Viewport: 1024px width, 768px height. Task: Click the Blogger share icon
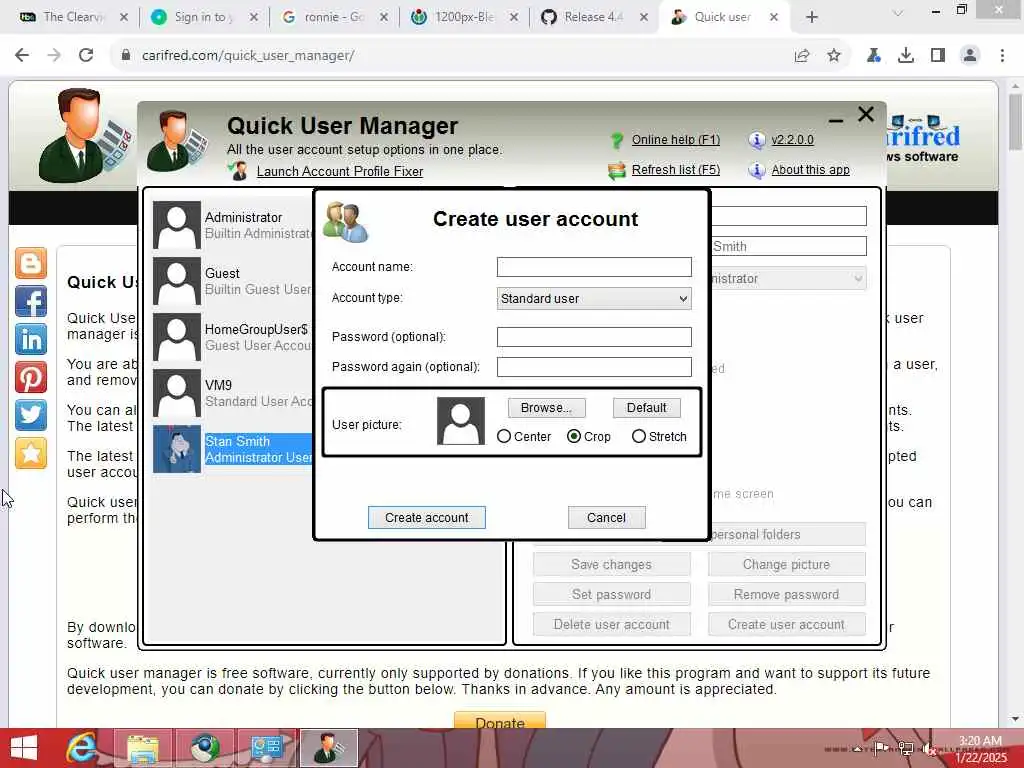pyautogui.click(x=31, y=263)
